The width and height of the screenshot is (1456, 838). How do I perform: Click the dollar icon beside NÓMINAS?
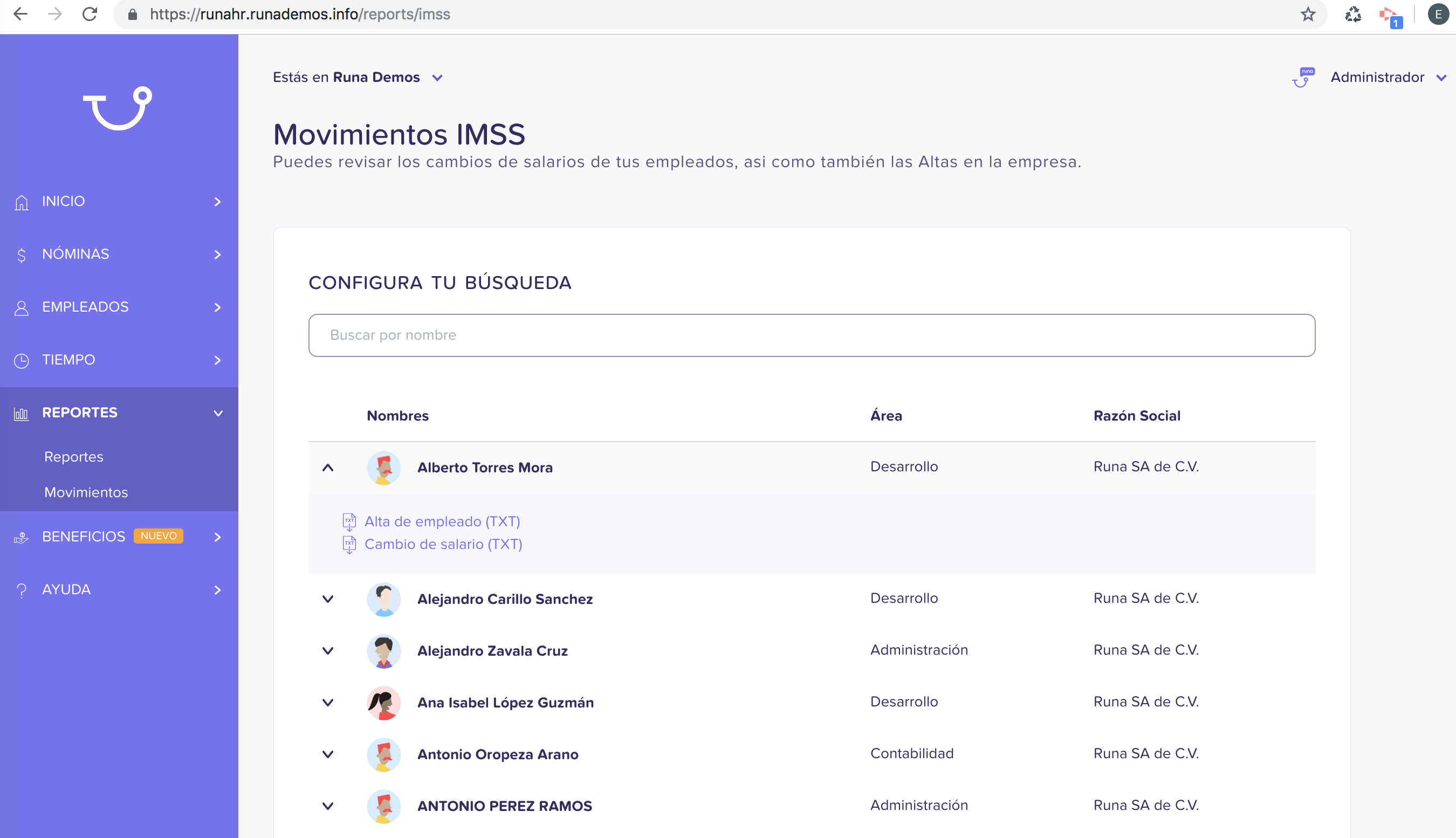coord(21,255)
